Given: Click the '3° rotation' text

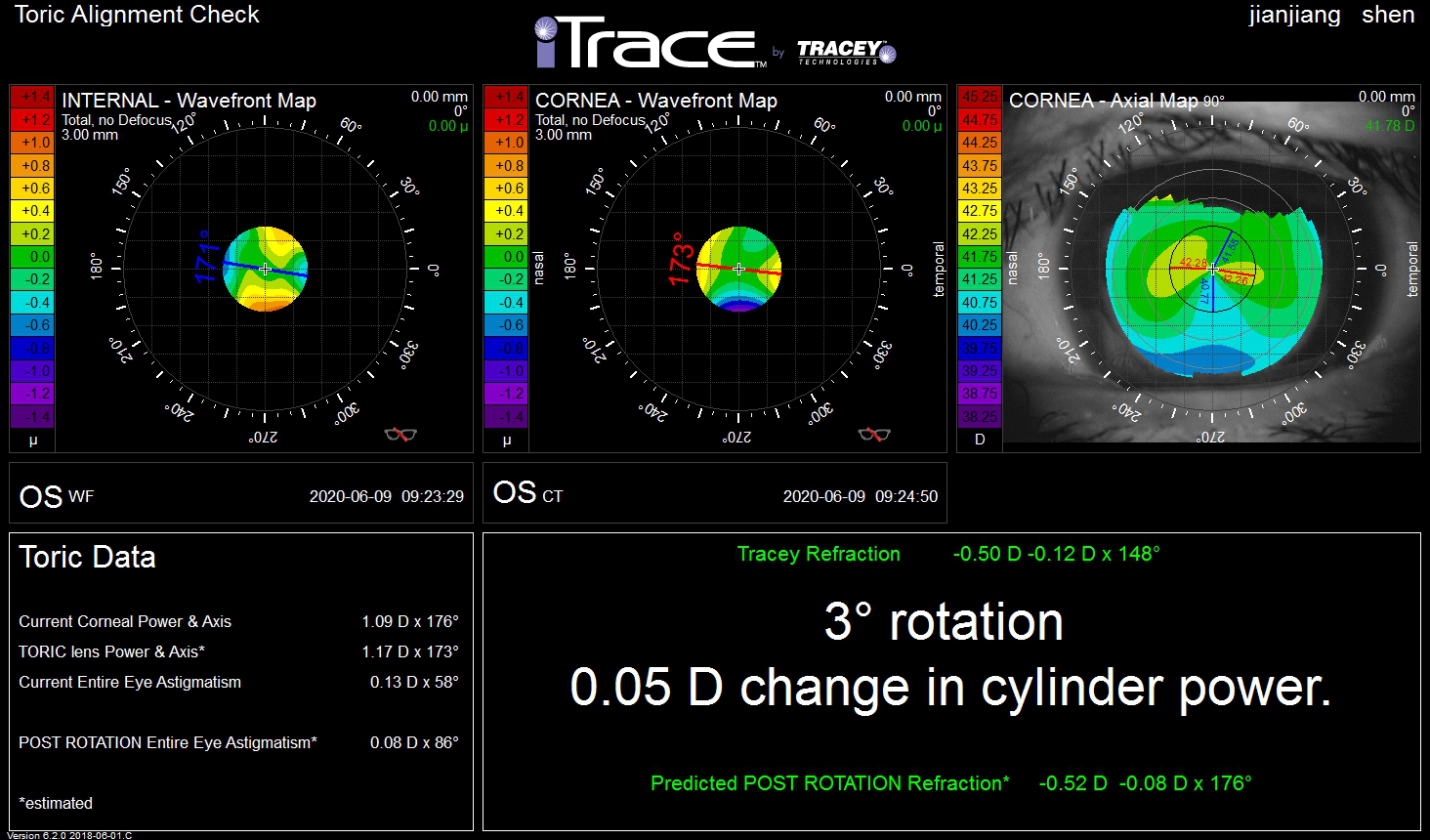Looking at the screenshot, I should pyautogui.click(x=944, y=621).
